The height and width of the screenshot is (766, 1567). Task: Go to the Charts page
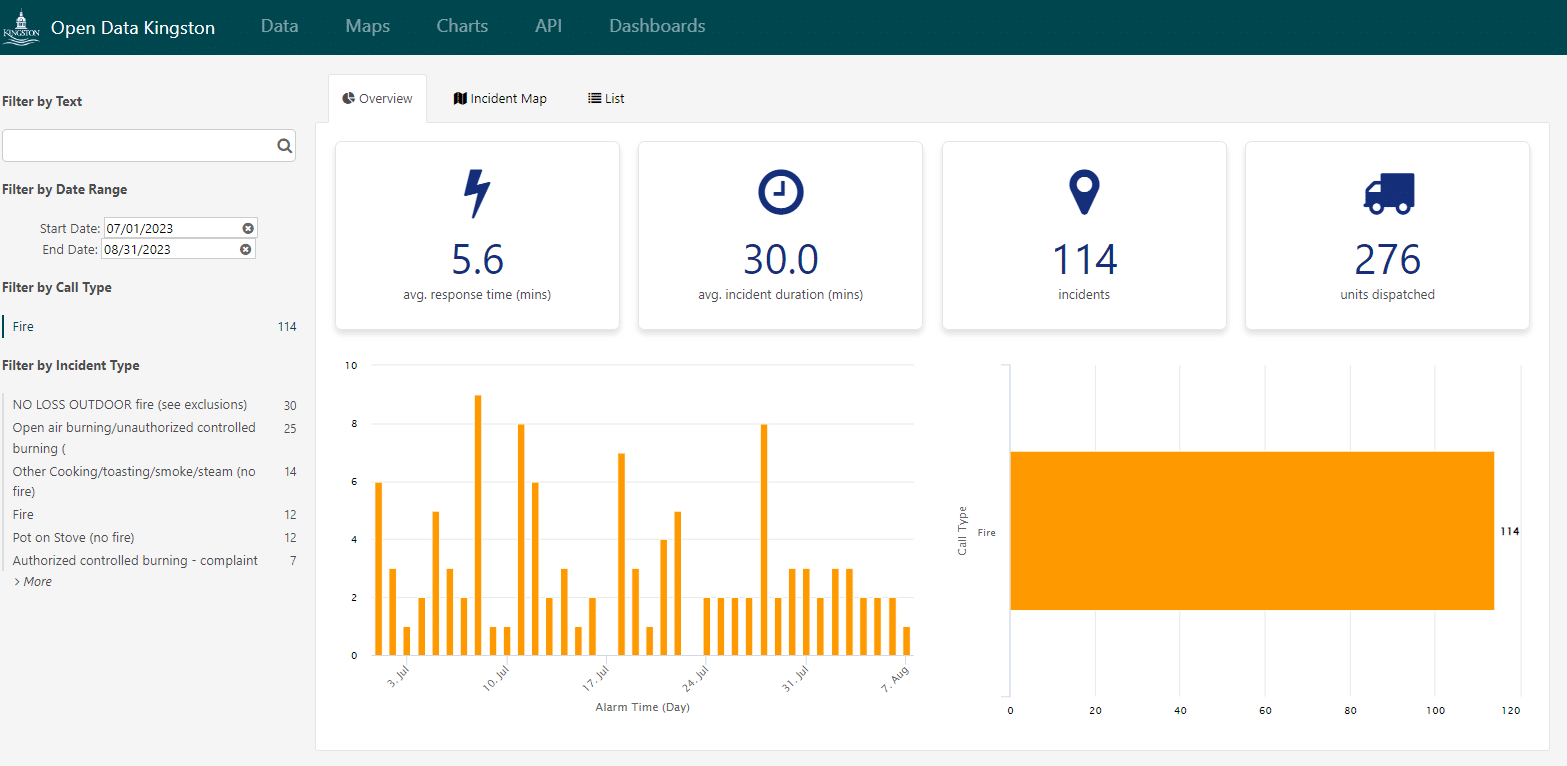point(462,27)
